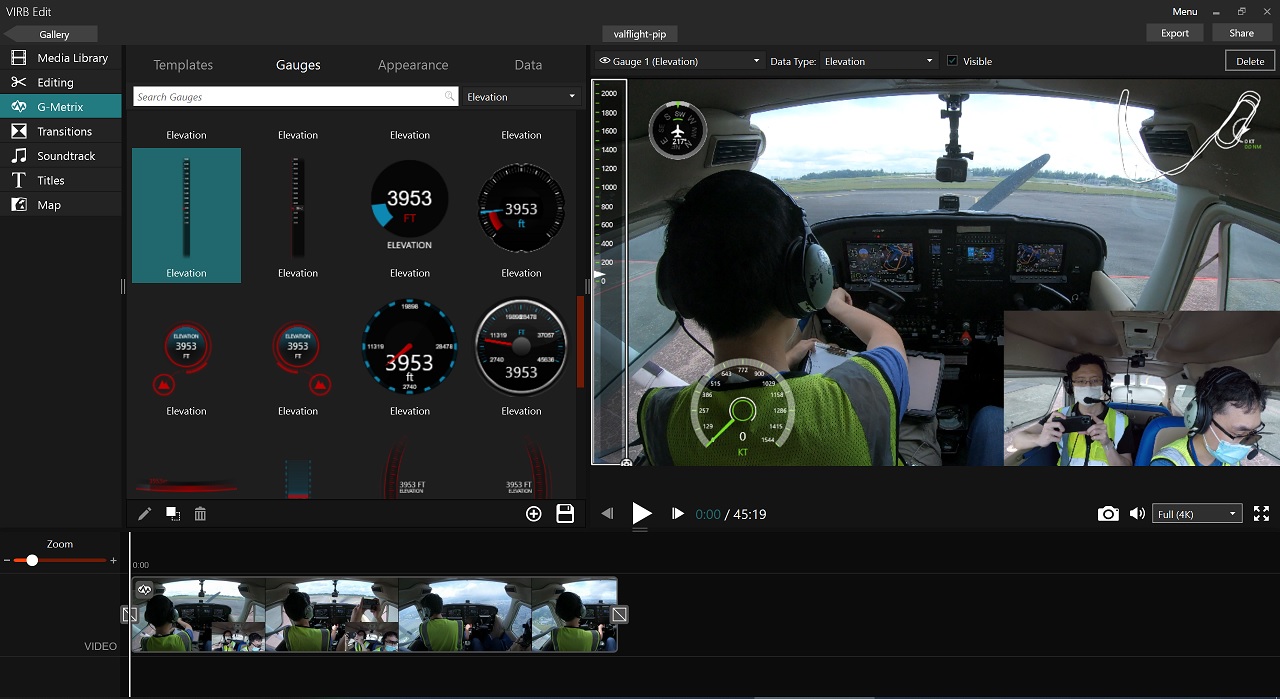Click the Search Gauges input field

(x=296, y=97)
